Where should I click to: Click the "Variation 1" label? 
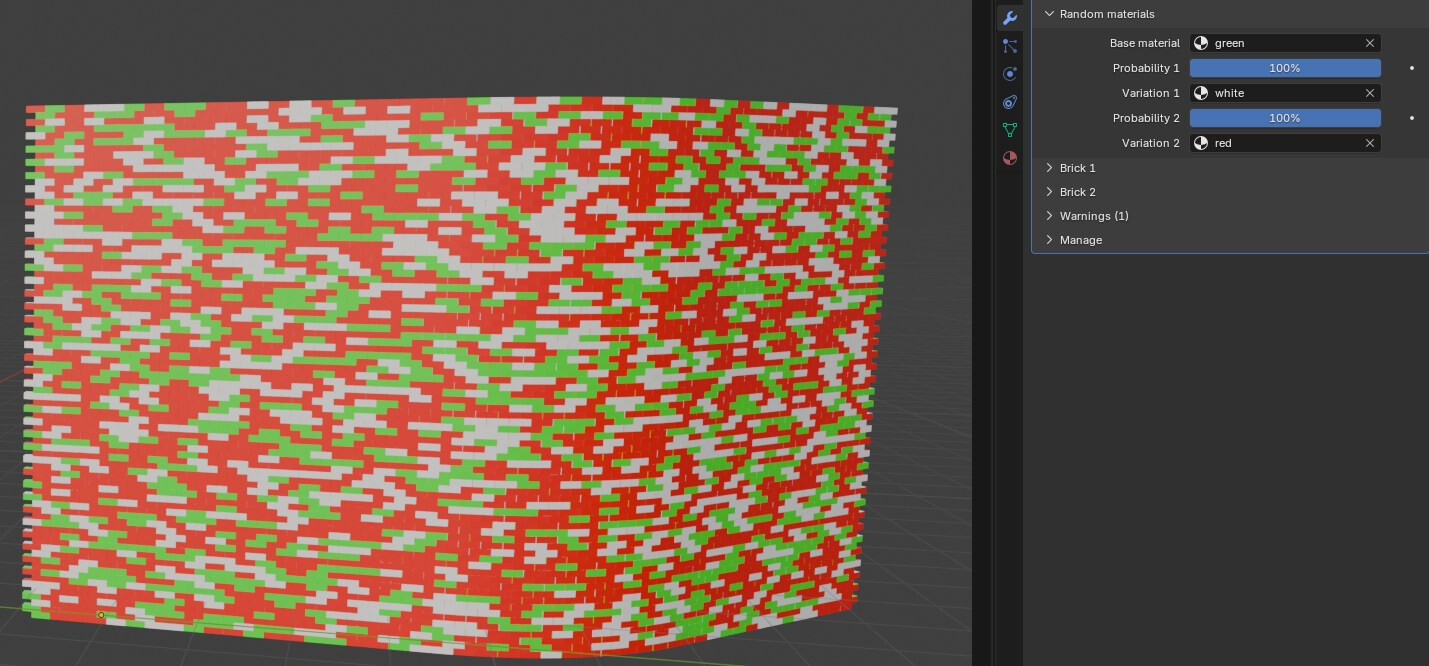click(x=1151, y=93)
